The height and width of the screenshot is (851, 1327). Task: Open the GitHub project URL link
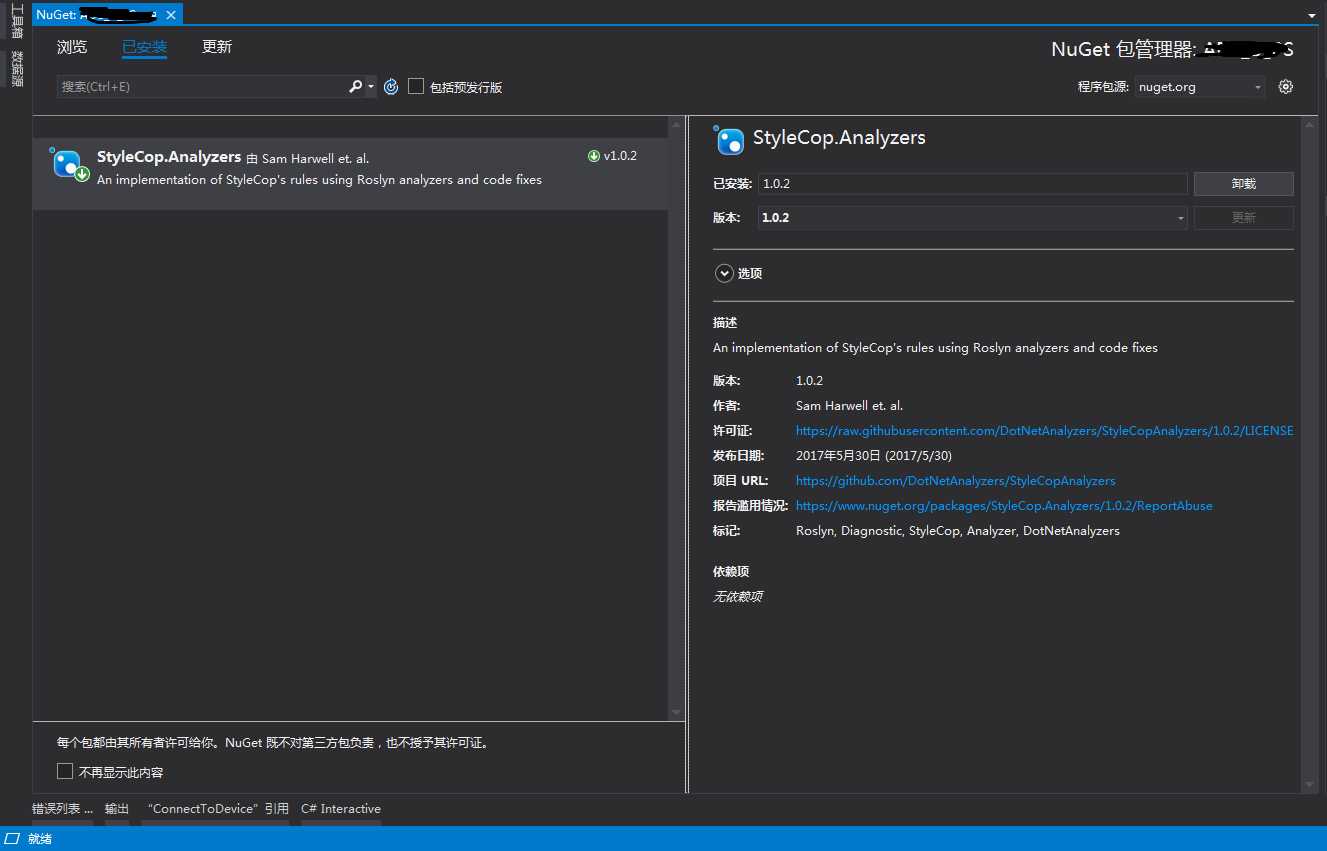pos(955,481)
